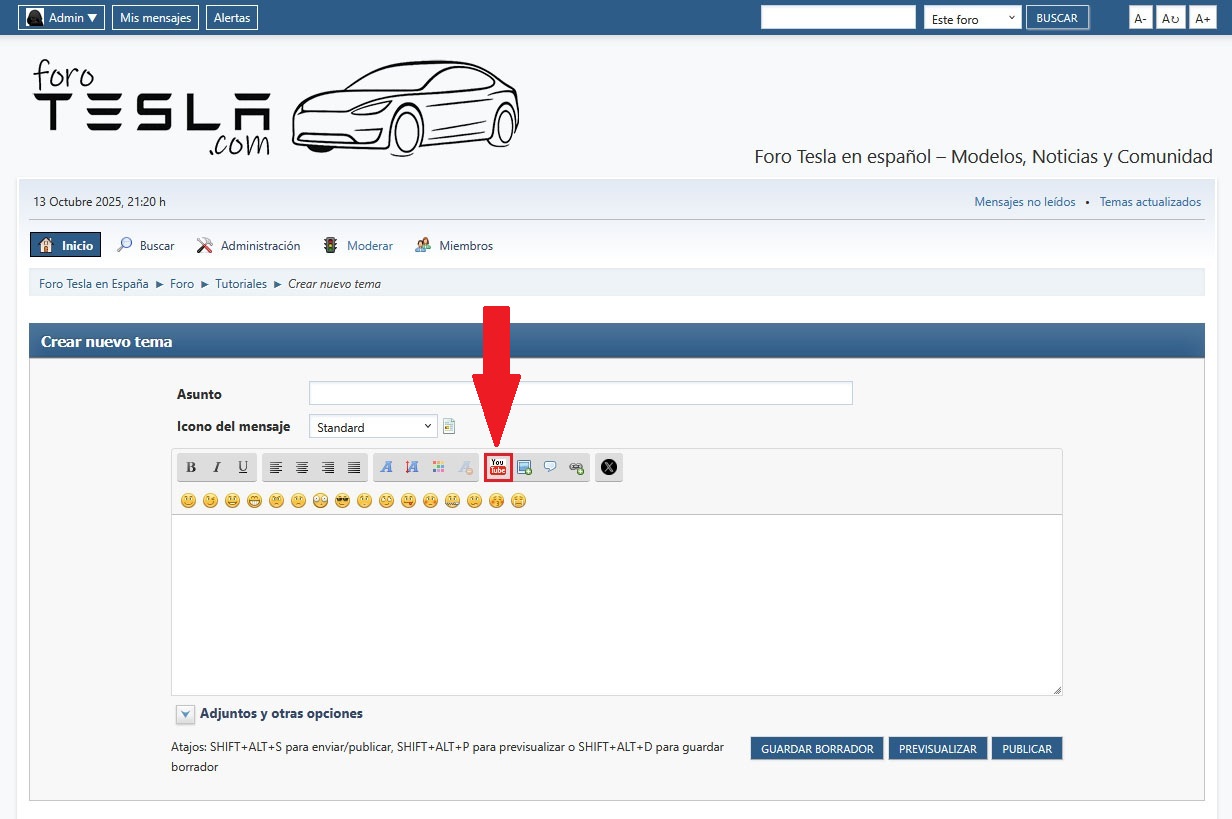
Task: Center align the text
Action: click(302, 467)
